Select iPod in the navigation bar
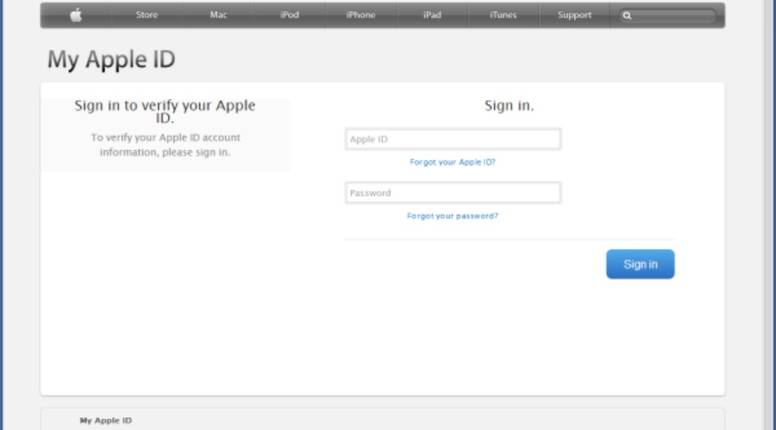This screenshot has height=430, width=776. [x=289, y=15]
